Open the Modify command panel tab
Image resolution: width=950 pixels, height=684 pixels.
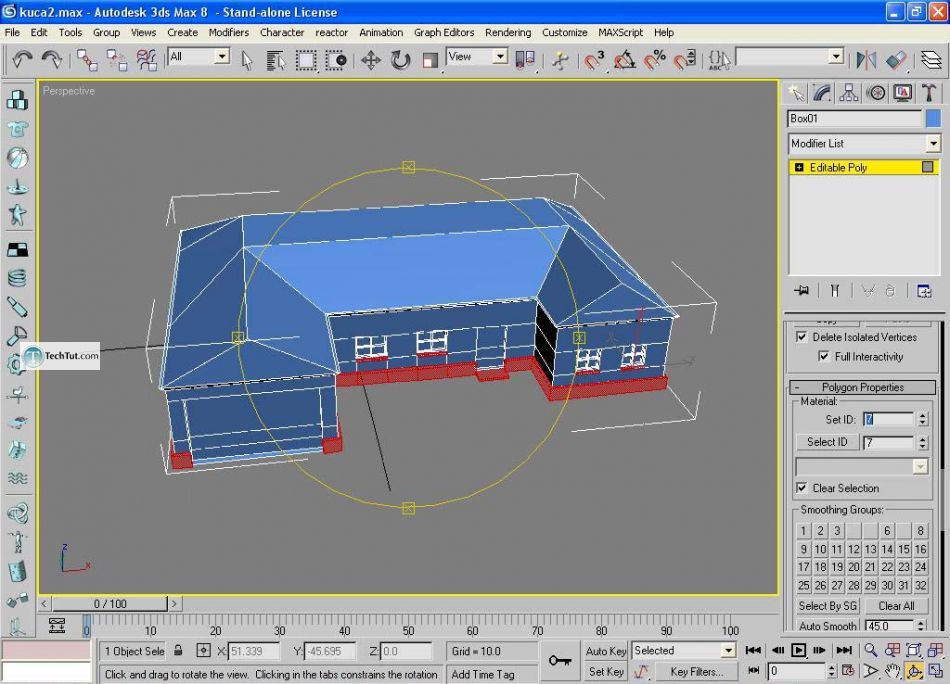(822, 93)
